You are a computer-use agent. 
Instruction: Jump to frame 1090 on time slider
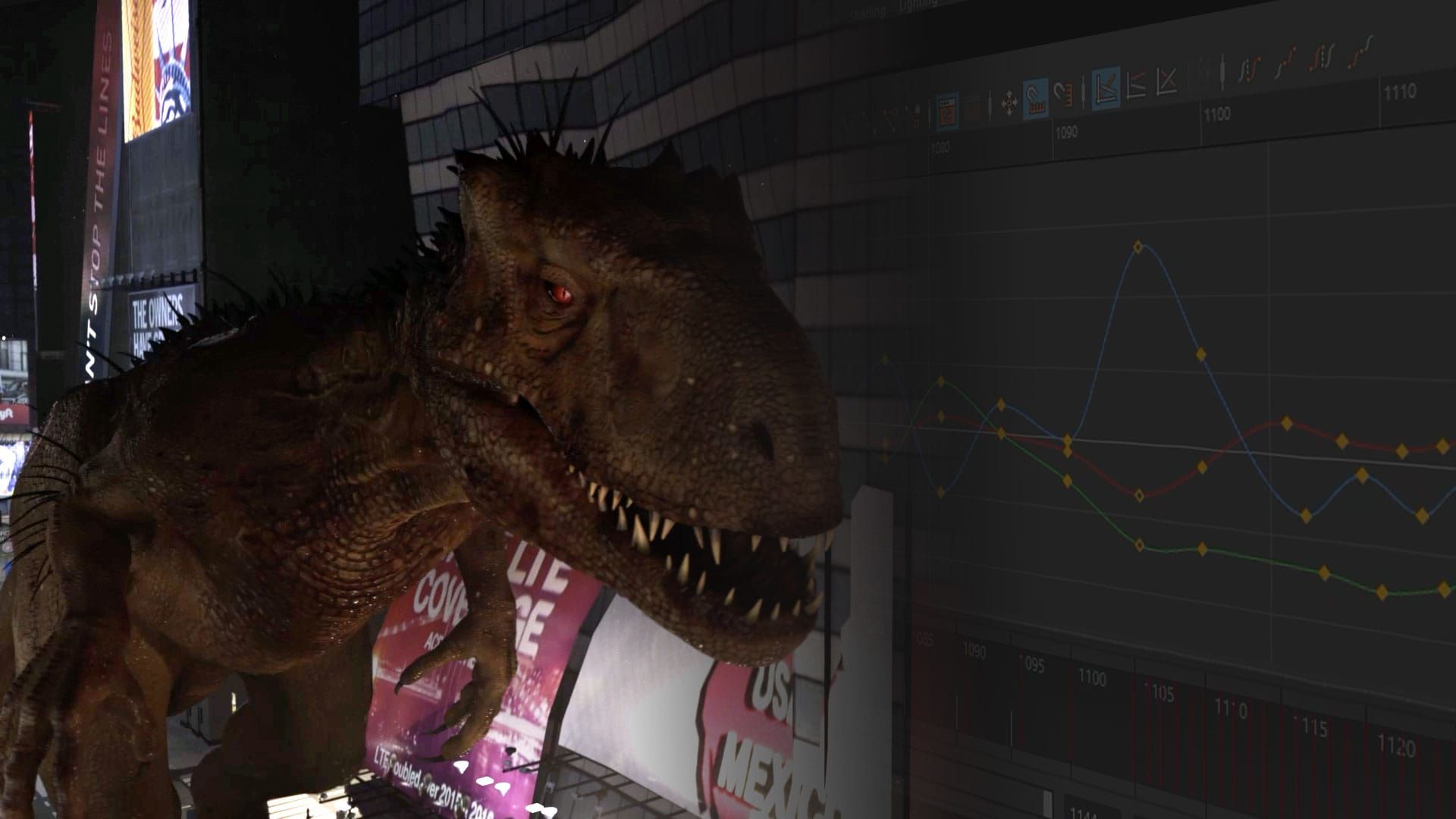(x=974, y=651)
